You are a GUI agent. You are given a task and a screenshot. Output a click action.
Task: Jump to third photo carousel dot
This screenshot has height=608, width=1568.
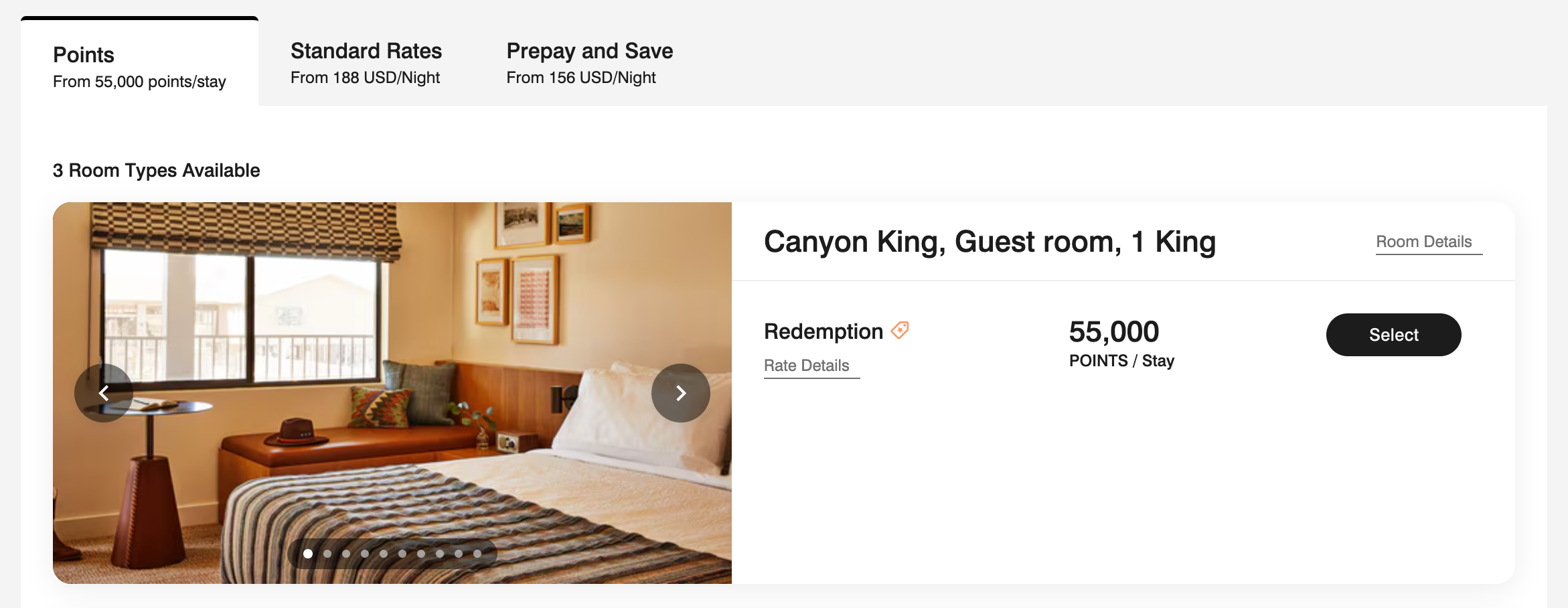click(x=346, y=554)
